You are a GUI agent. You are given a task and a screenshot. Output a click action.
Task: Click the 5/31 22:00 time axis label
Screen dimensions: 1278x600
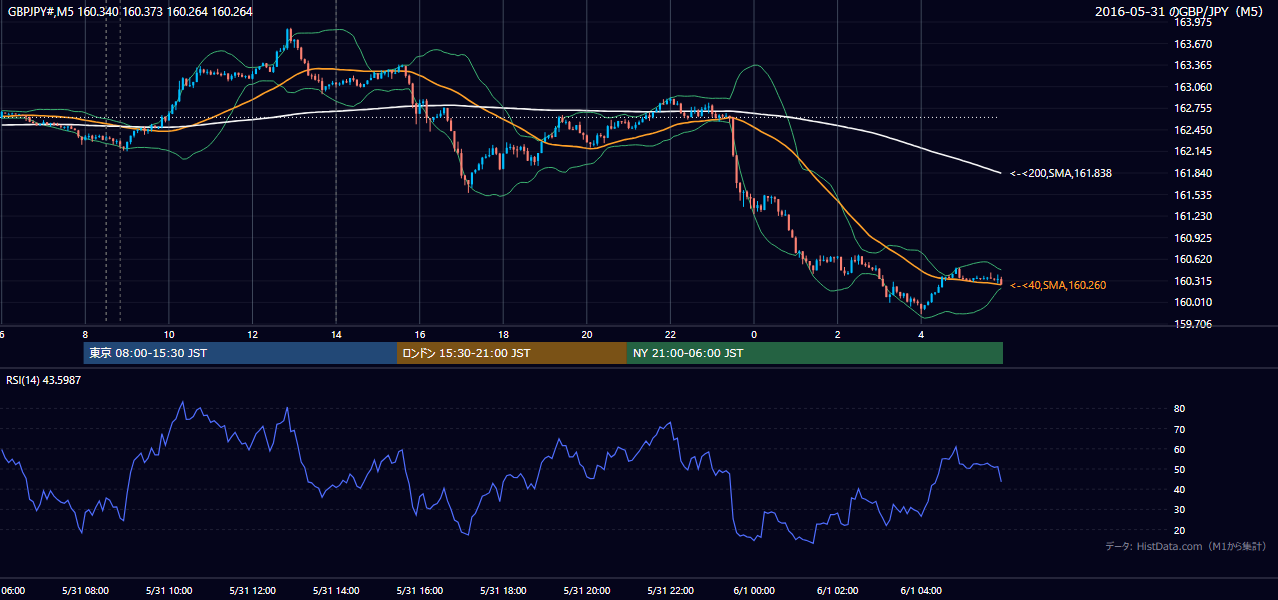(670, 590)
